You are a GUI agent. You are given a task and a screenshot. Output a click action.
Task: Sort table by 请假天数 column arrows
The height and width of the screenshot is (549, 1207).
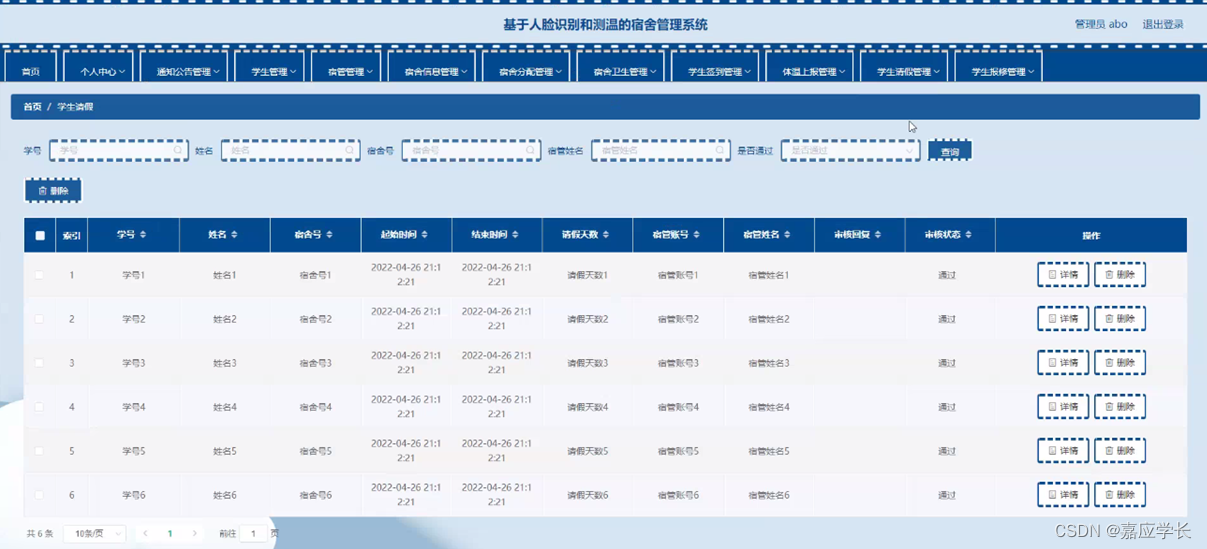point(607,235)
